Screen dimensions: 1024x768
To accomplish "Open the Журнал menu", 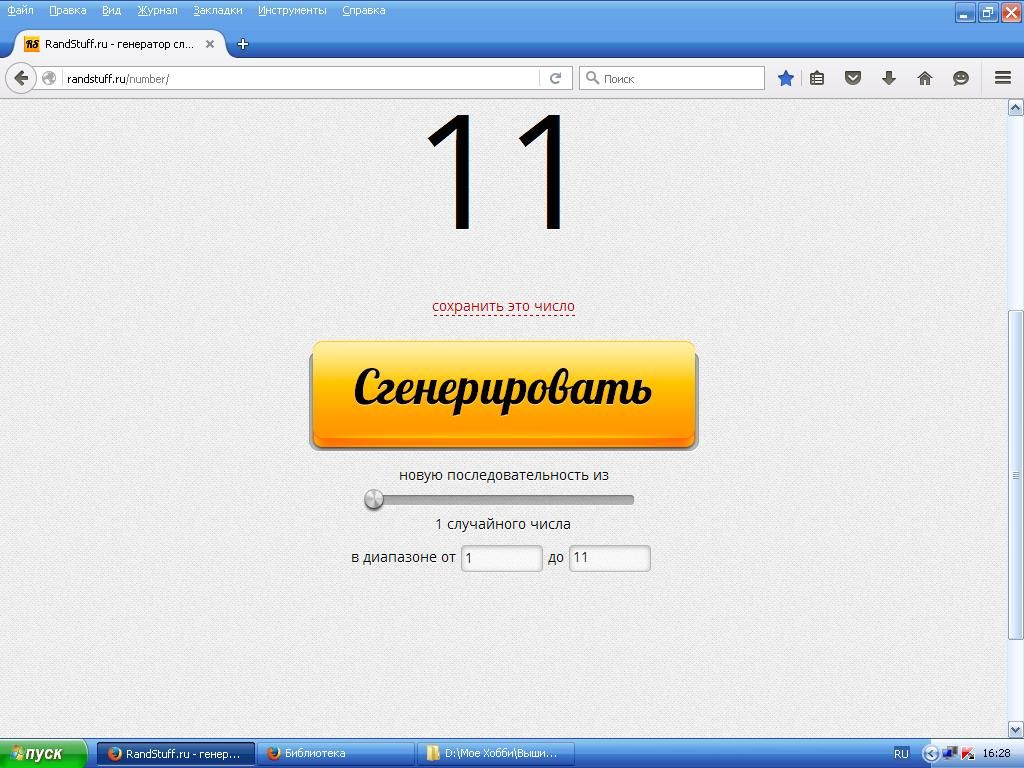I will [x=157, y=10].
